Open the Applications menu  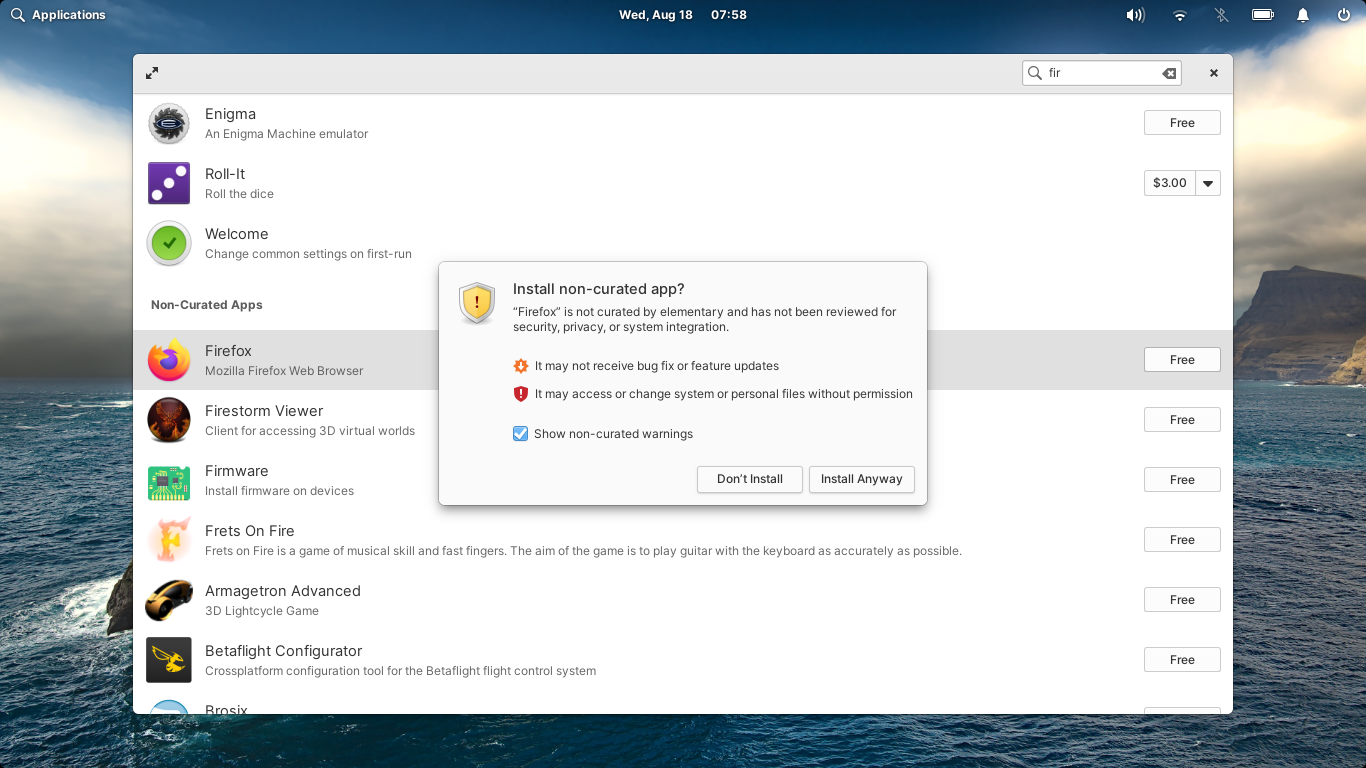click(x=58, y=15)
